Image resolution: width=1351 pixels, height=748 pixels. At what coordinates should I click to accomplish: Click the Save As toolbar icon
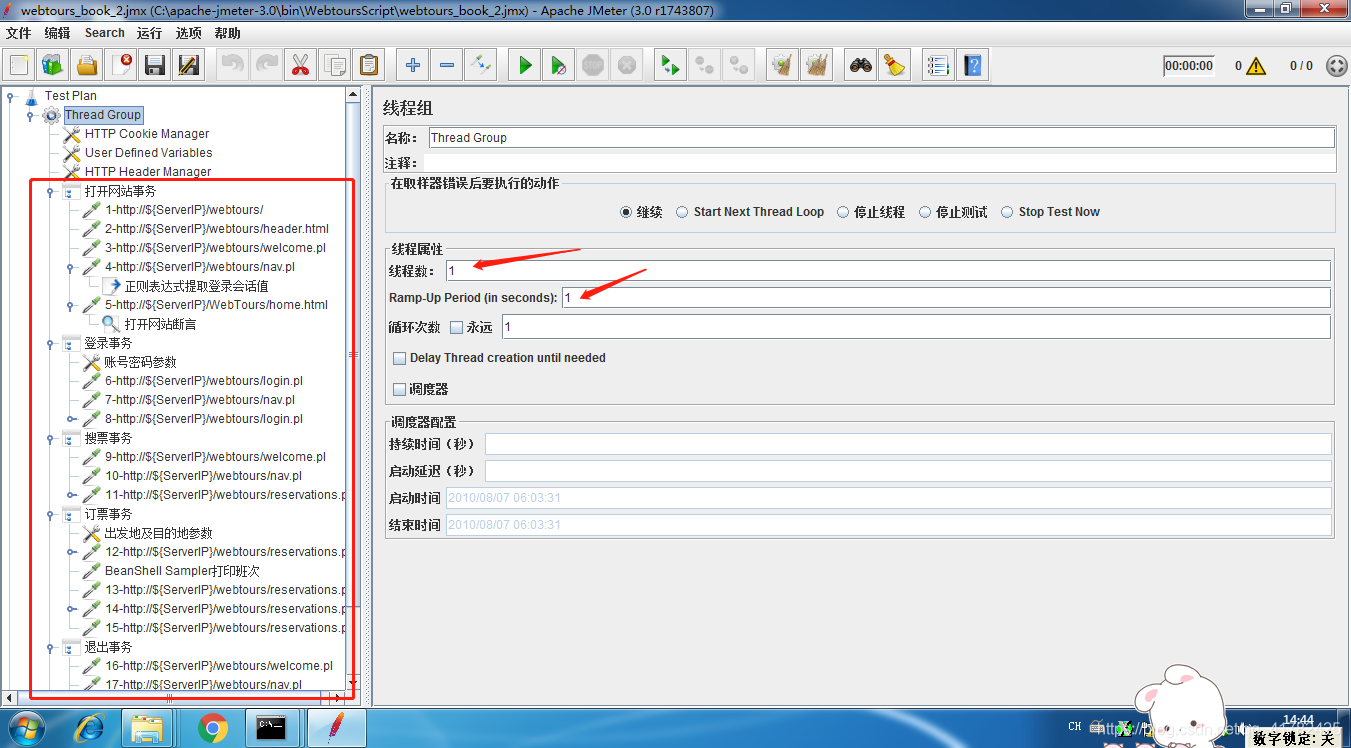189,66
